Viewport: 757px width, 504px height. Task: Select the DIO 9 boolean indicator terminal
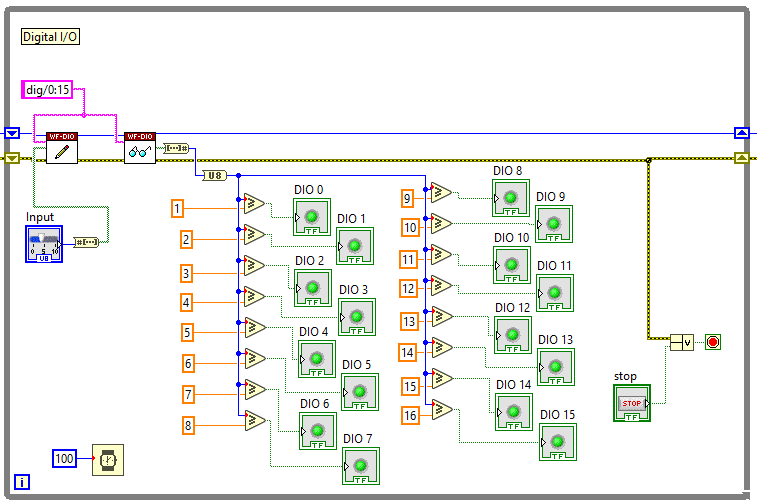coord(554,224)
